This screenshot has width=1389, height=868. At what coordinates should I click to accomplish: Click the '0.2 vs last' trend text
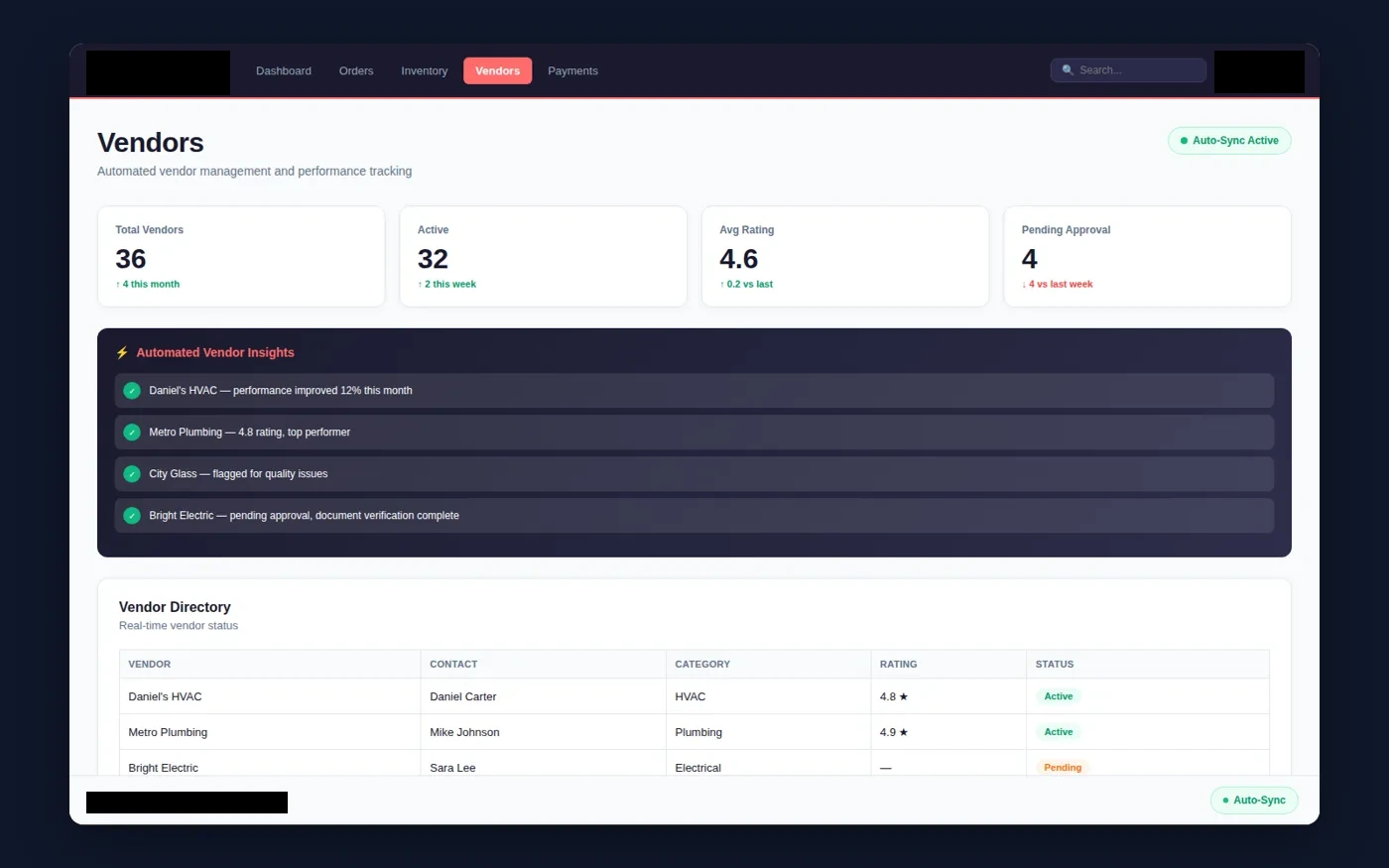pyautogui.click(x=746, y=284)
